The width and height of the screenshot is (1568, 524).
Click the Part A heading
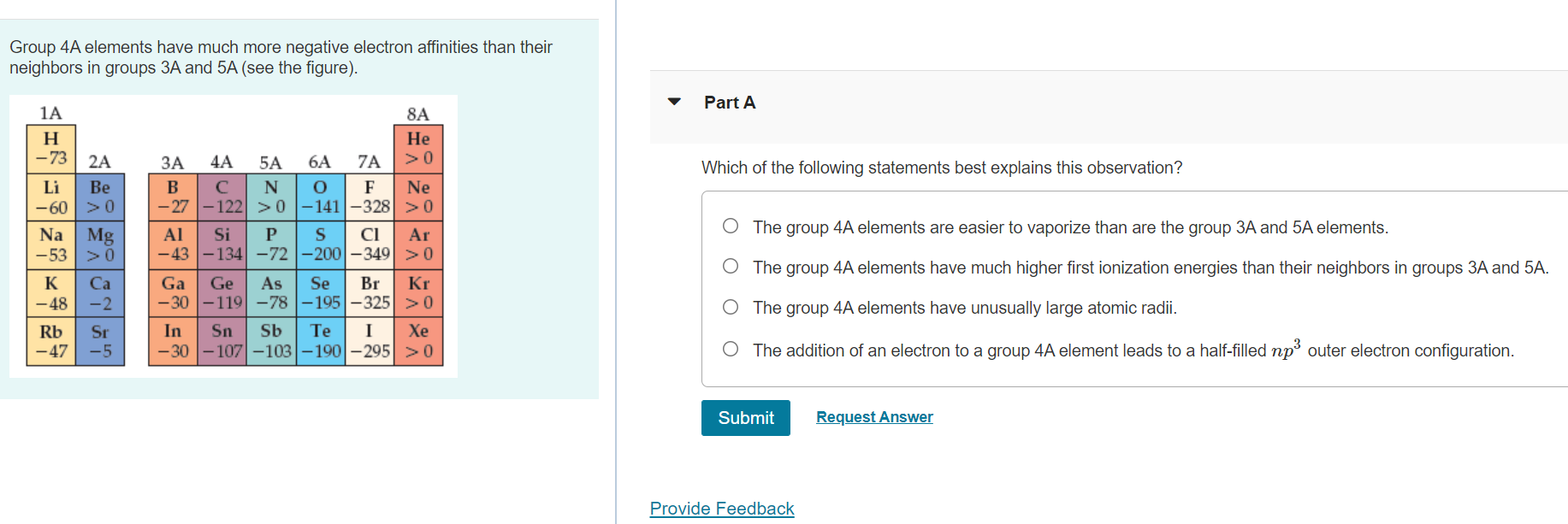point(729,102)
